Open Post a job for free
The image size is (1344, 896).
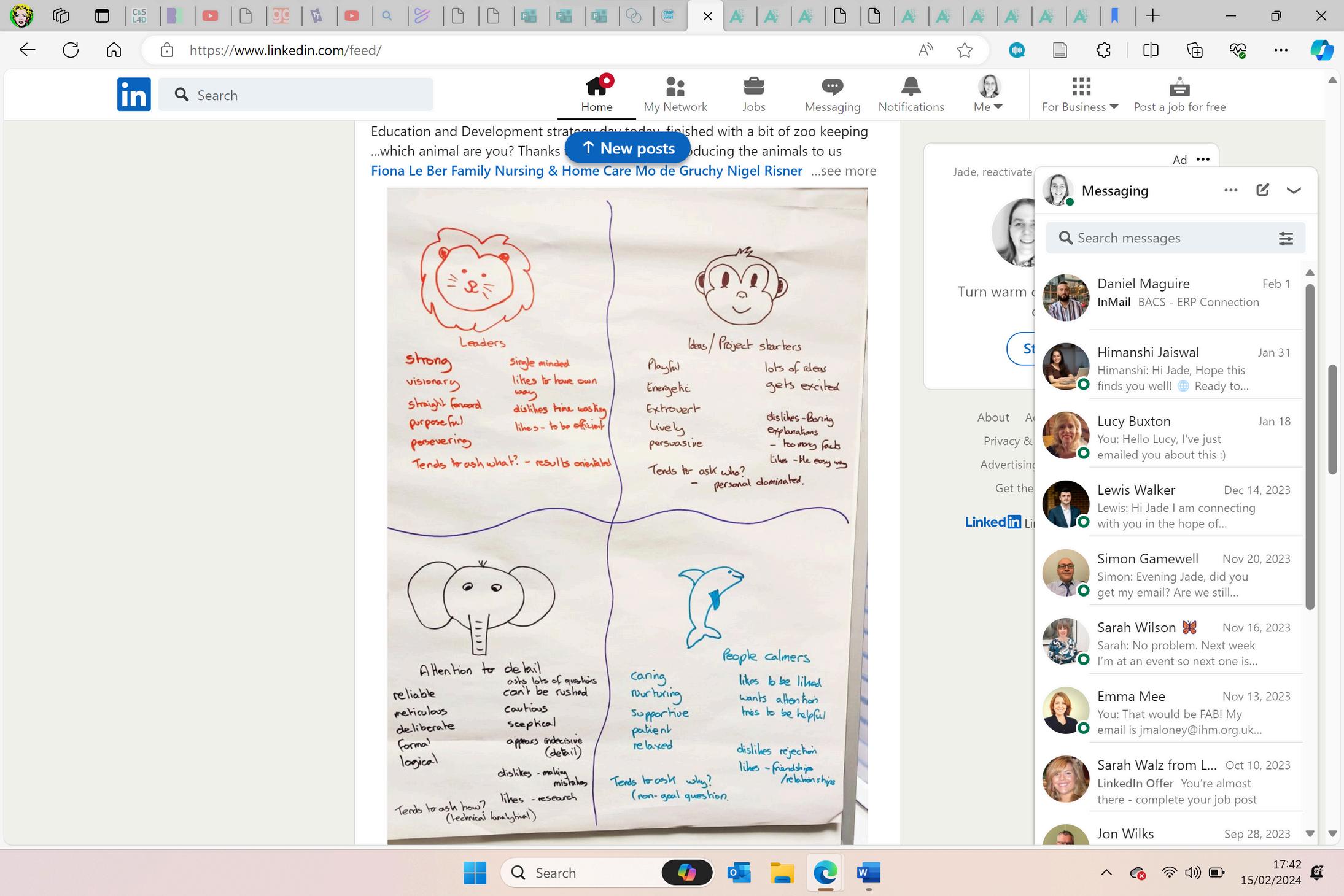pos(1179,95)
